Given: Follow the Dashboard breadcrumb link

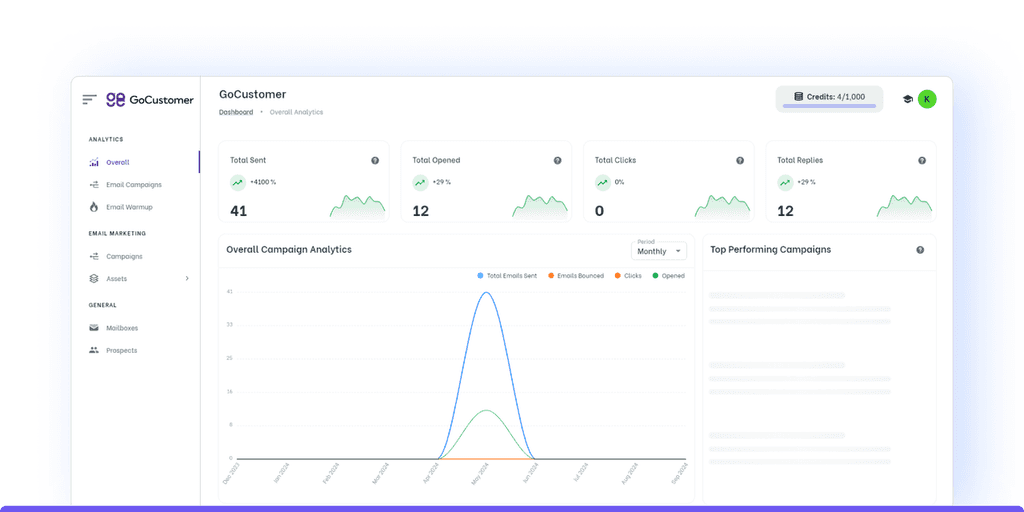Looking at the screenshot, I should coord(236,112).
